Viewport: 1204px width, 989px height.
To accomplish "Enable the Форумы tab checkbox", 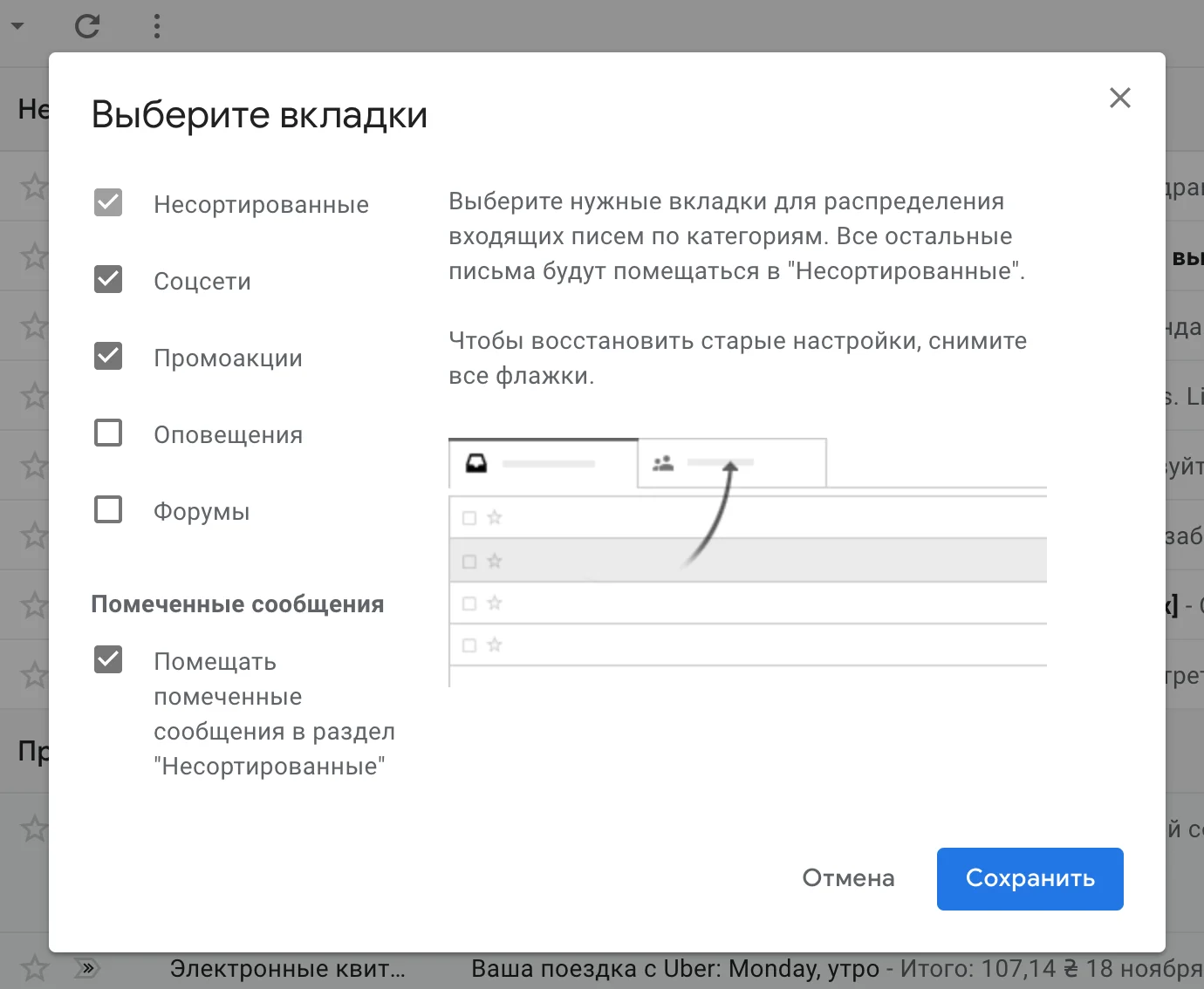I will [108, 510].
